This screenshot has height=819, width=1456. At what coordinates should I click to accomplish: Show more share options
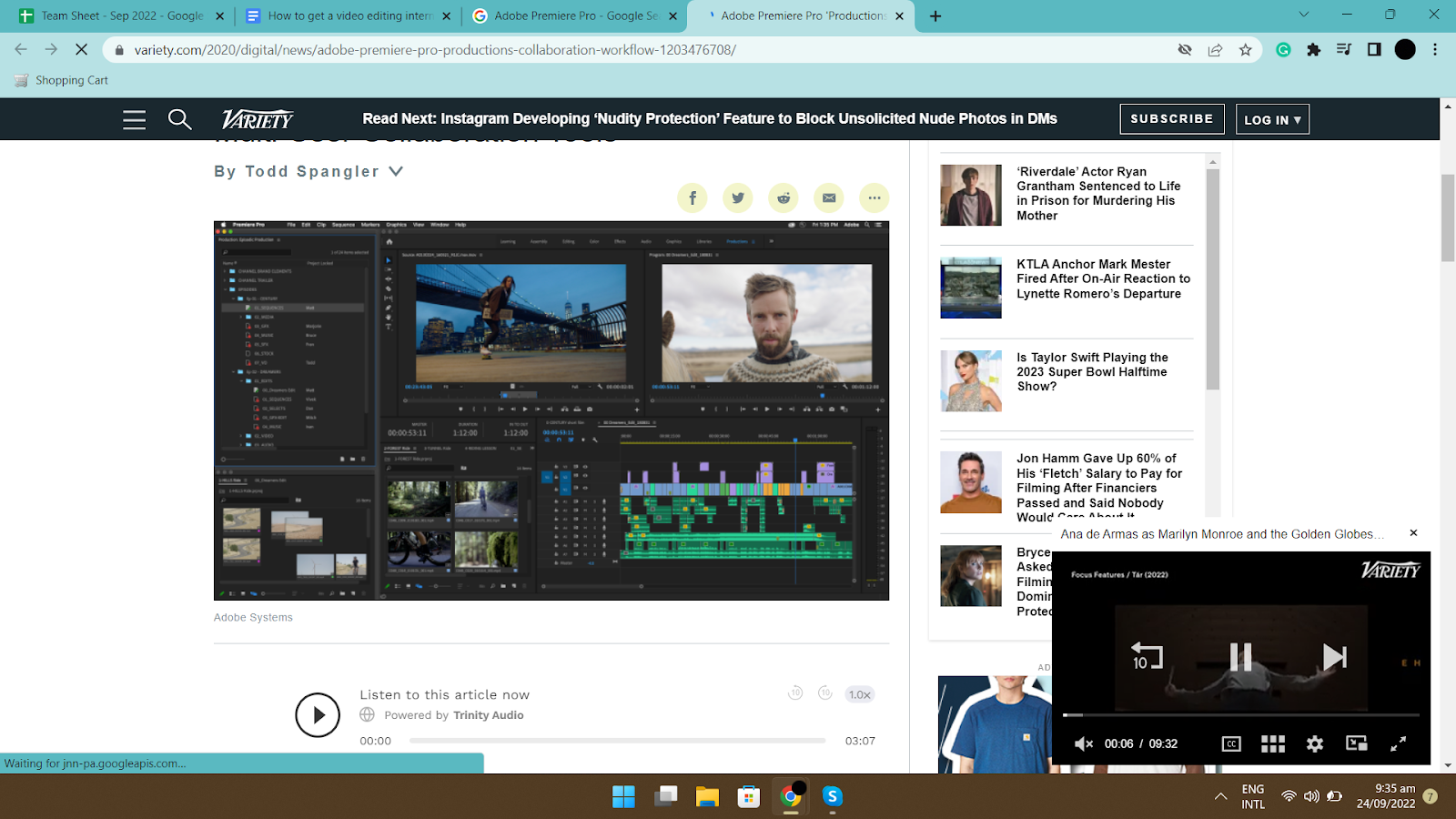pyautogui.click(x=875, y=197)
